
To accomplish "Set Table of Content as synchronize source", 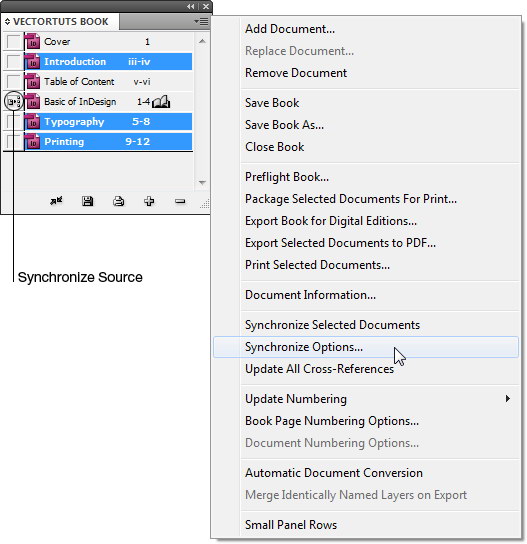I will click(x=14, y=82).
